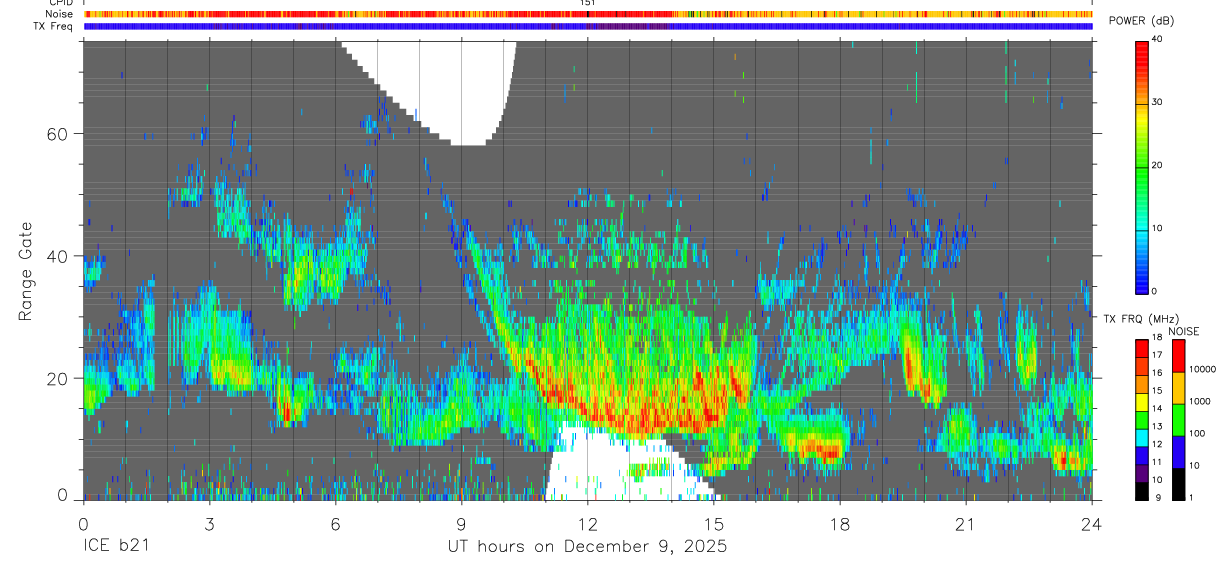The width and height of the screenshot is (1228, 567).
Task: Click the '100' noise legend label
Action: [x=1198, y=434]
